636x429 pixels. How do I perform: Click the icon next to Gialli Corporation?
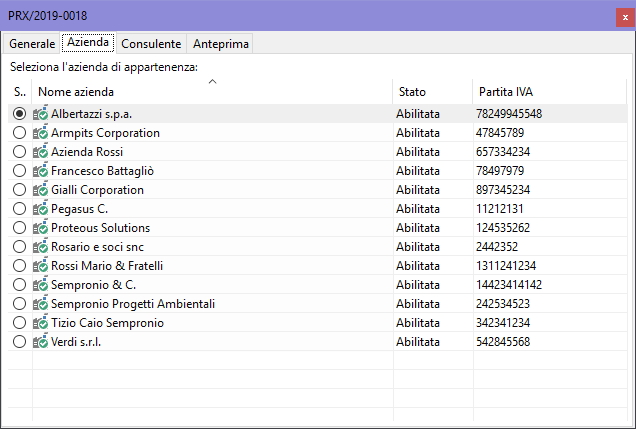(41, 190)
